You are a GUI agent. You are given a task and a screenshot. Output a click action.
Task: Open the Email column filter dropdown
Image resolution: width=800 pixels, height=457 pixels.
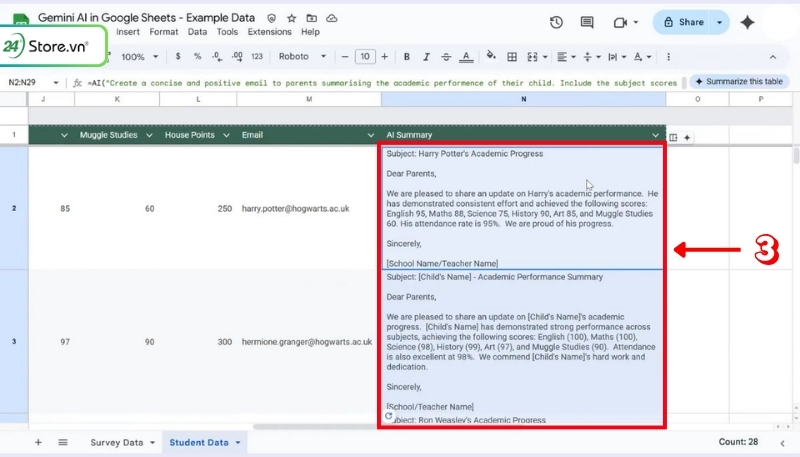[x=372, y=135]
